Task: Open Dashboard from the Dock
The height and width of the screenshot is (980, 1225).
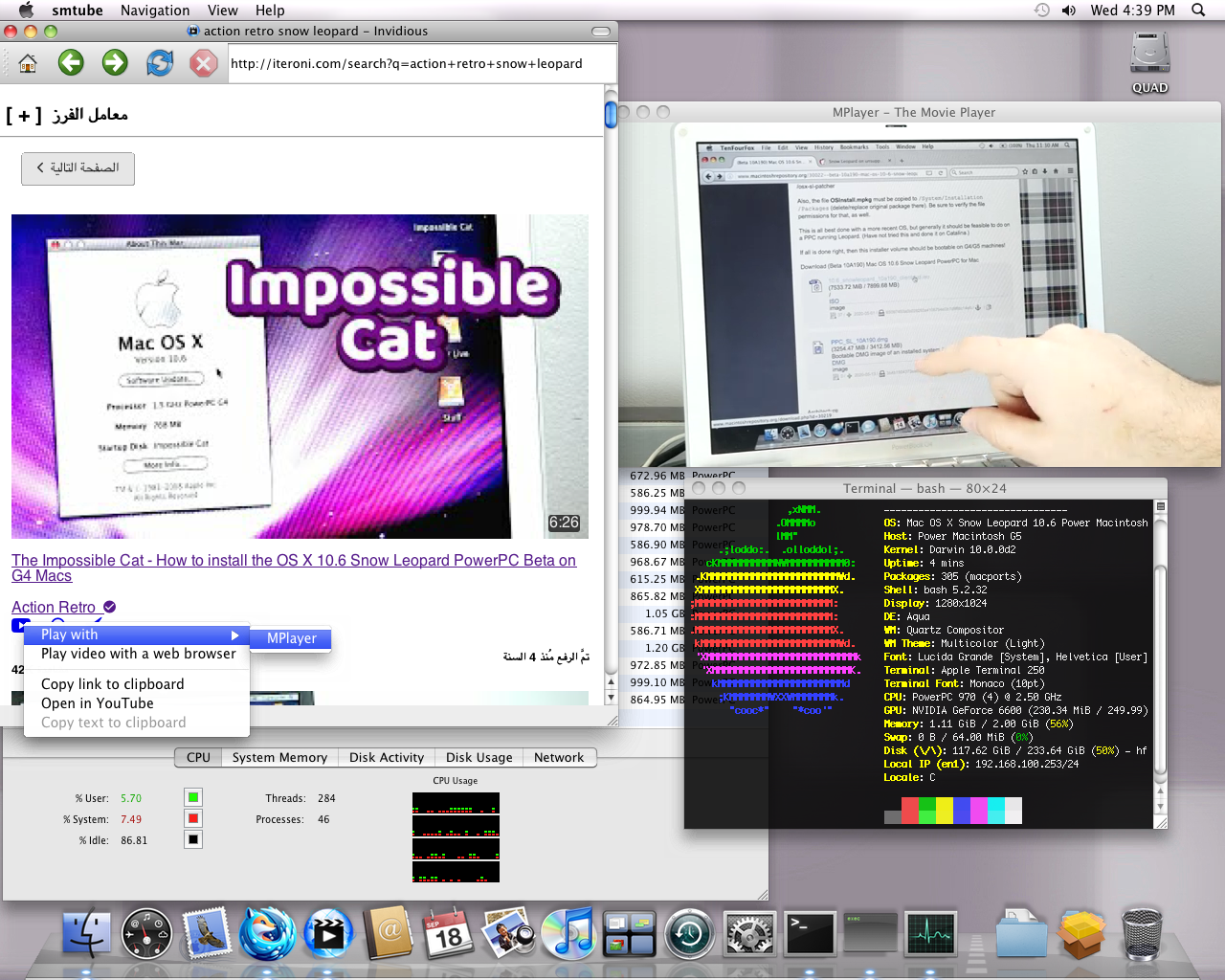Action: point(147,933)
